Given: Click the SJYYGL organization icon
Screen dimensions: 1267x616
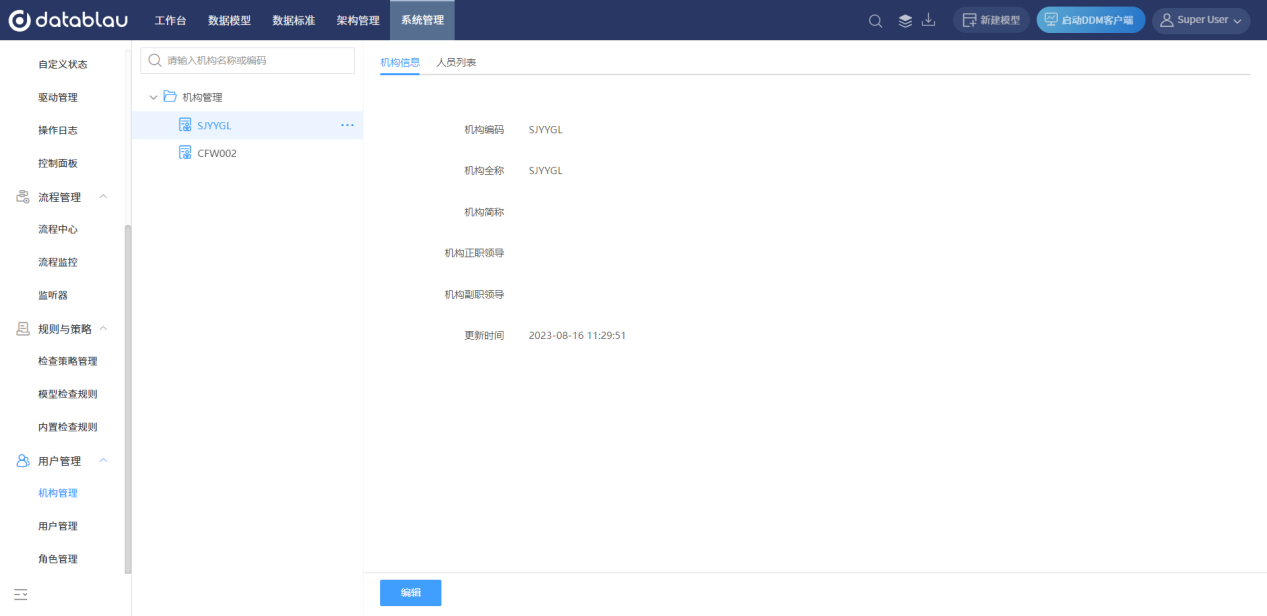Looking at the screenshot, I should [185, 125].
